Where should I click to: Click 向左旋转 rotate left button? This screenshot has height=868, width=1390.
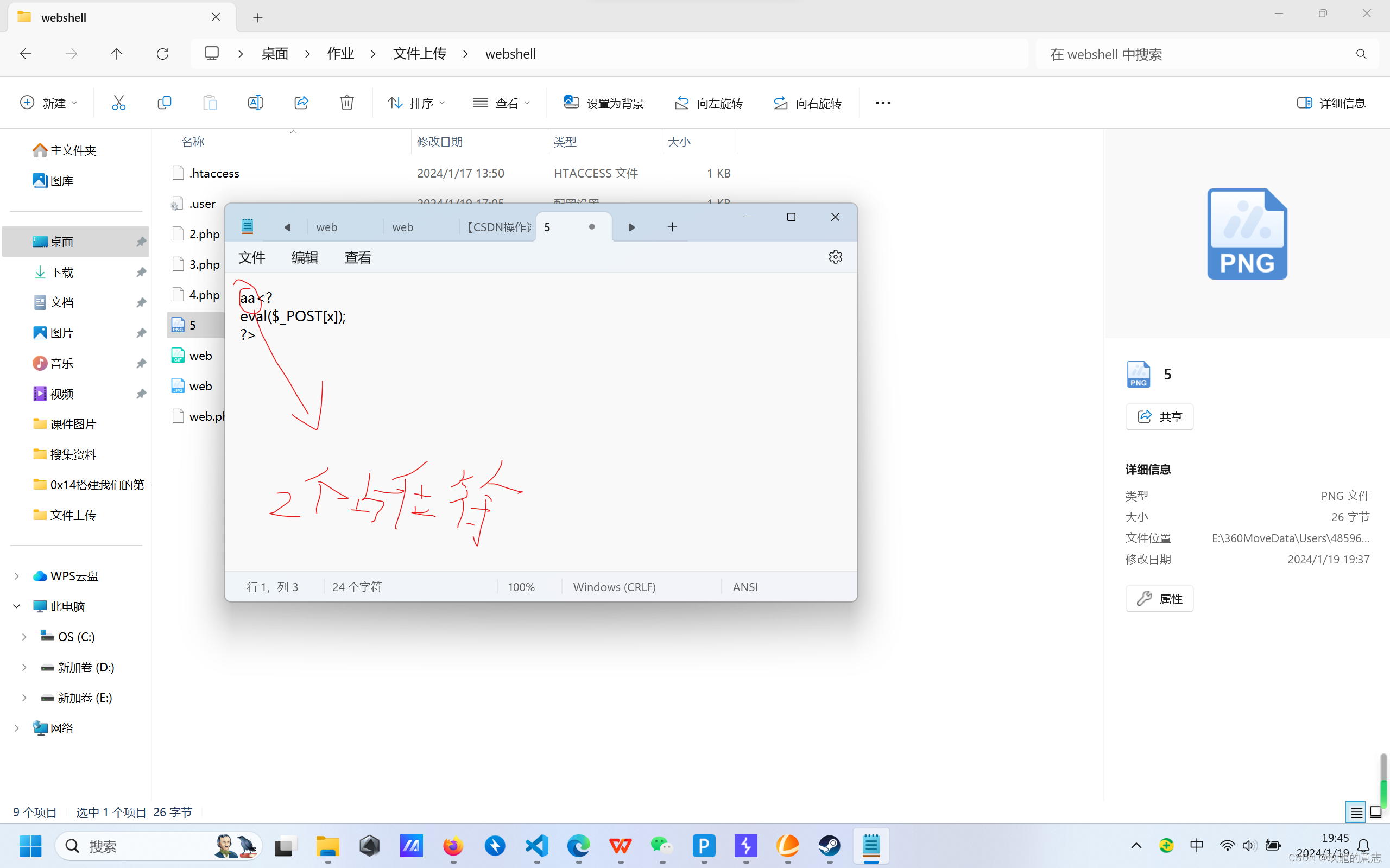click(x=709, y=103)
